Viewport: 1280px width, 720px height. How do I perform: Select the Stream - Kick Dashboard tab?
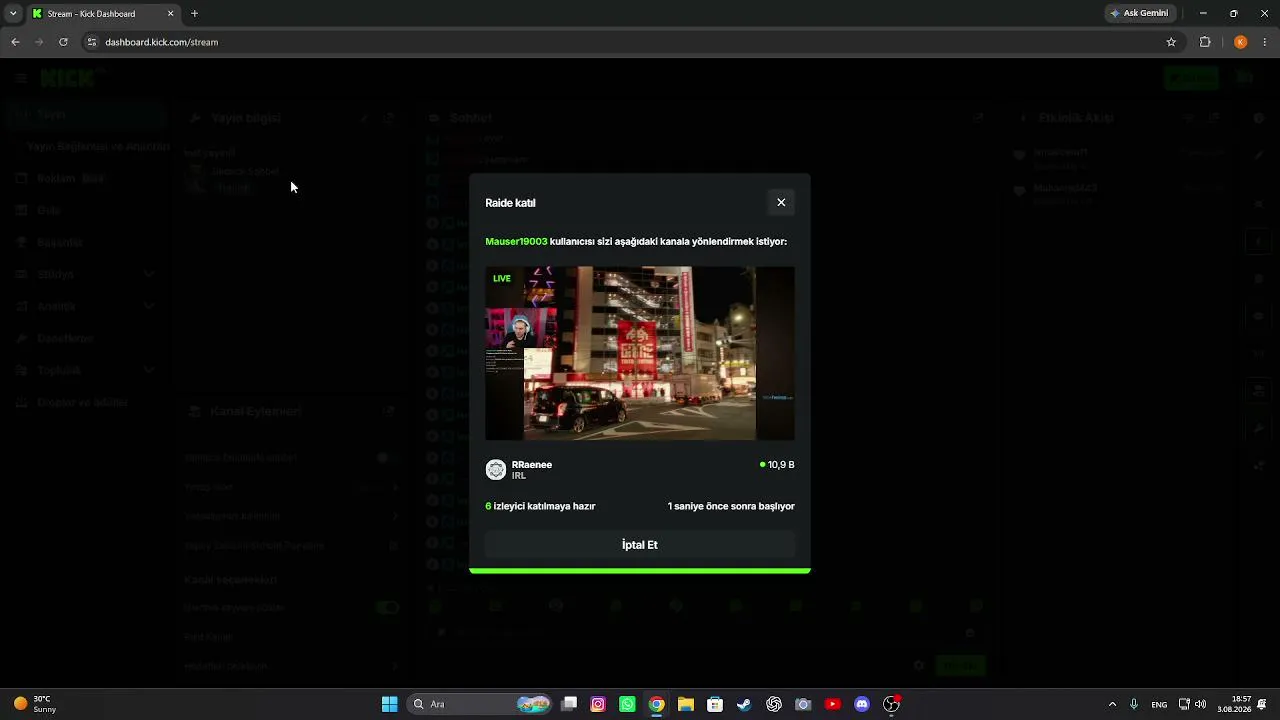tap(102, 14)
